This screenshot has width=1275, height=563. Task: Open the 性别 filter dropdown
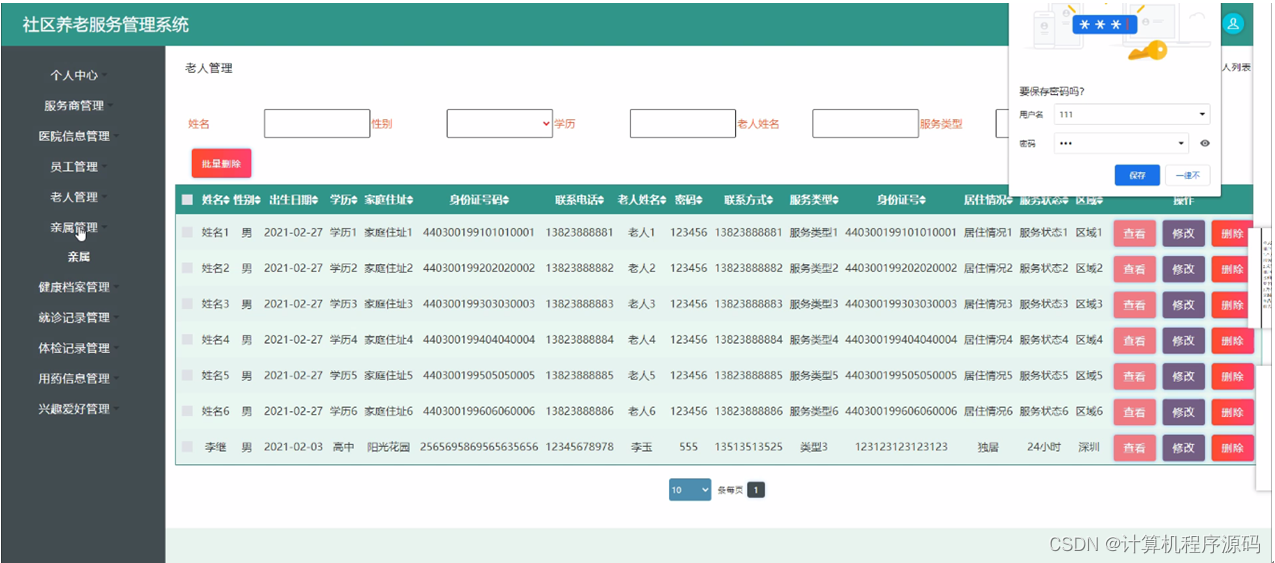499,123
